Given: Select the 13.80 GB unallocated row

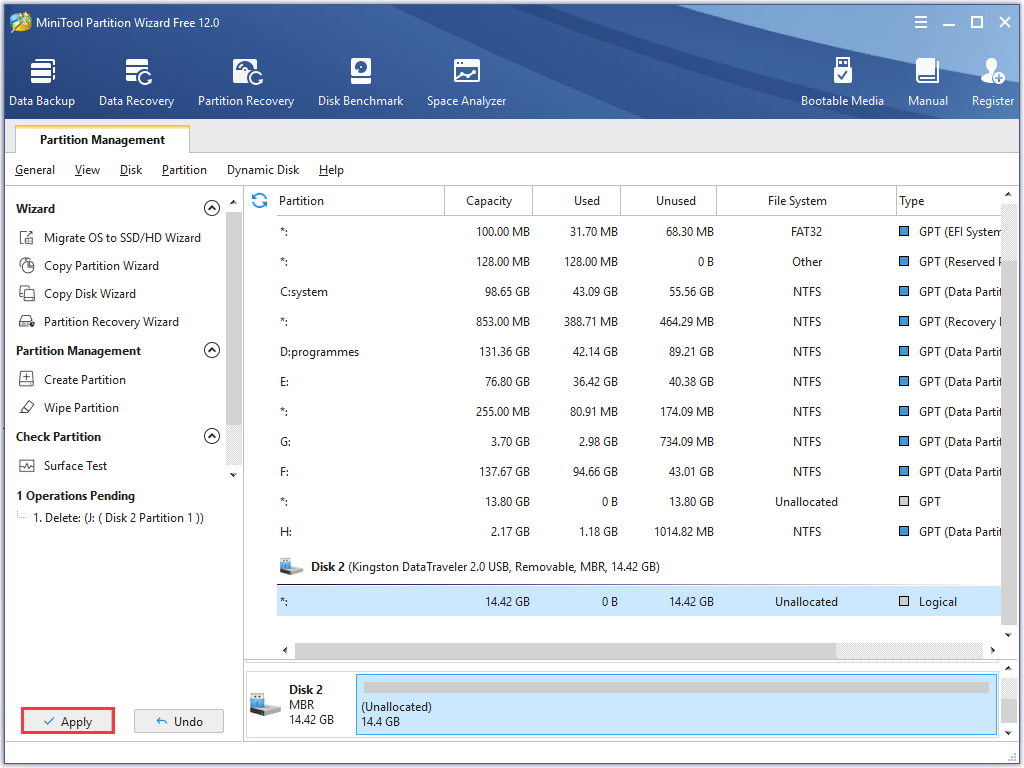Looking at the screenshot, I should pos(639,502).
